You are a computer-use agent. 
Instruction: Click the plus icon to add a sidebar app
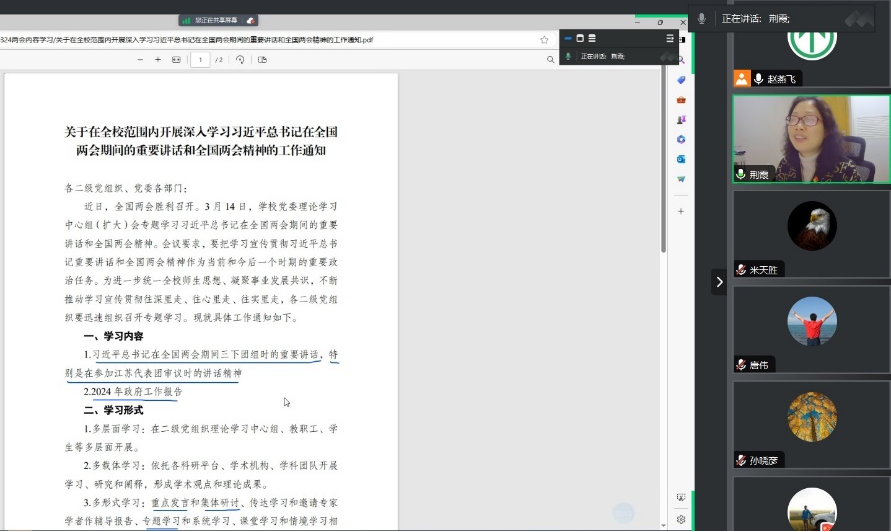tap(681, 211)
